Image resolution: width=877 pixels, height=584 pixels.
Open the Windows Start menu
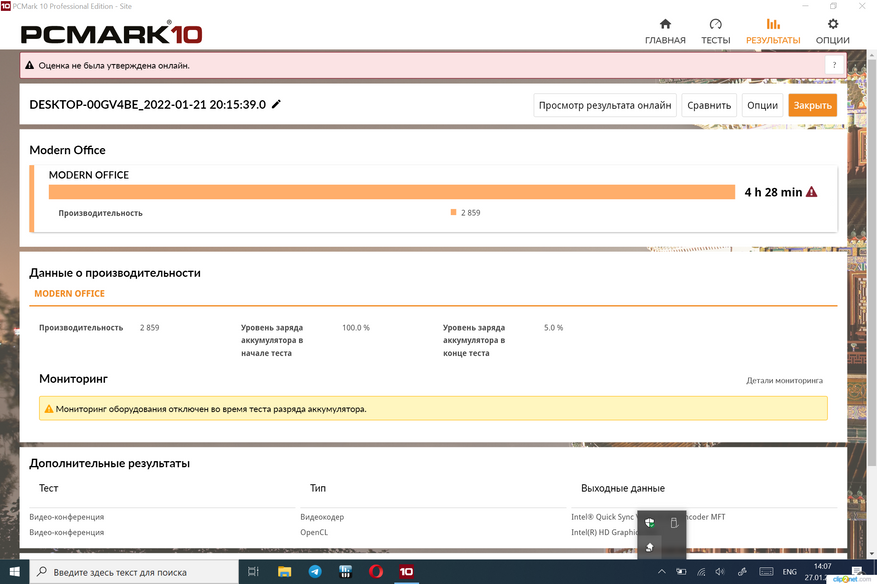15,572
